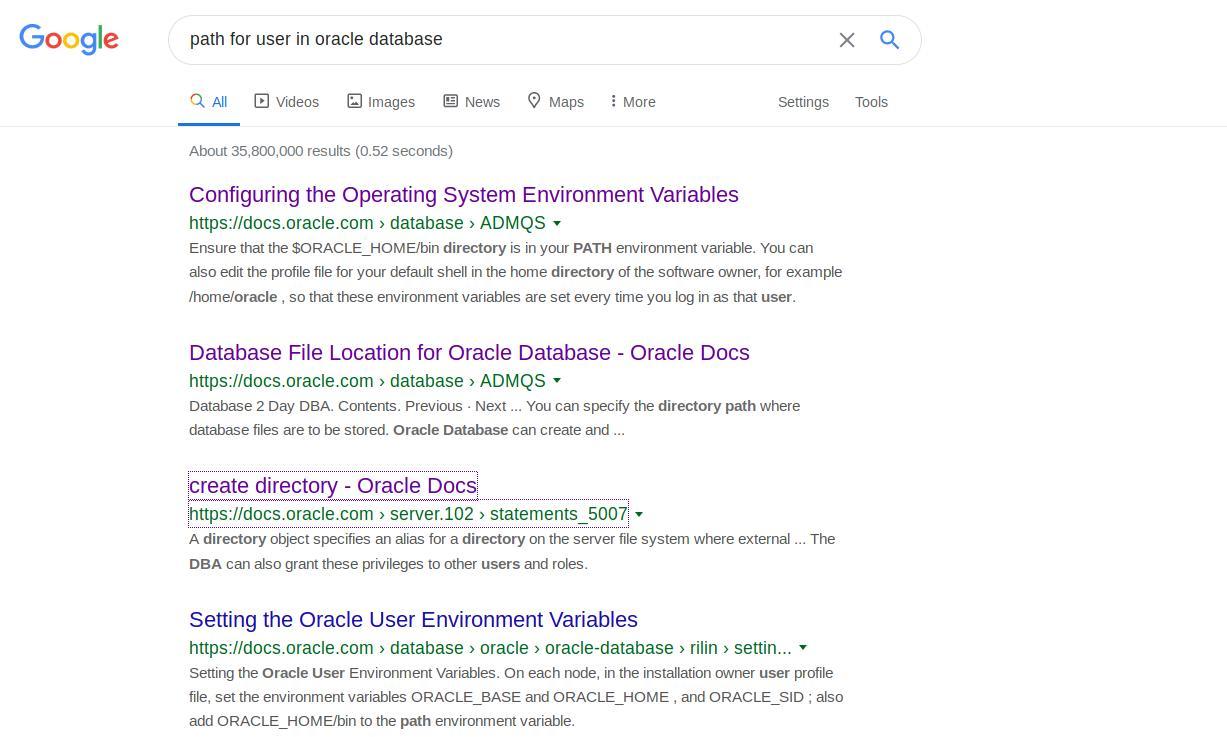Go to the Google logo homepage

[x=69, y=39]
